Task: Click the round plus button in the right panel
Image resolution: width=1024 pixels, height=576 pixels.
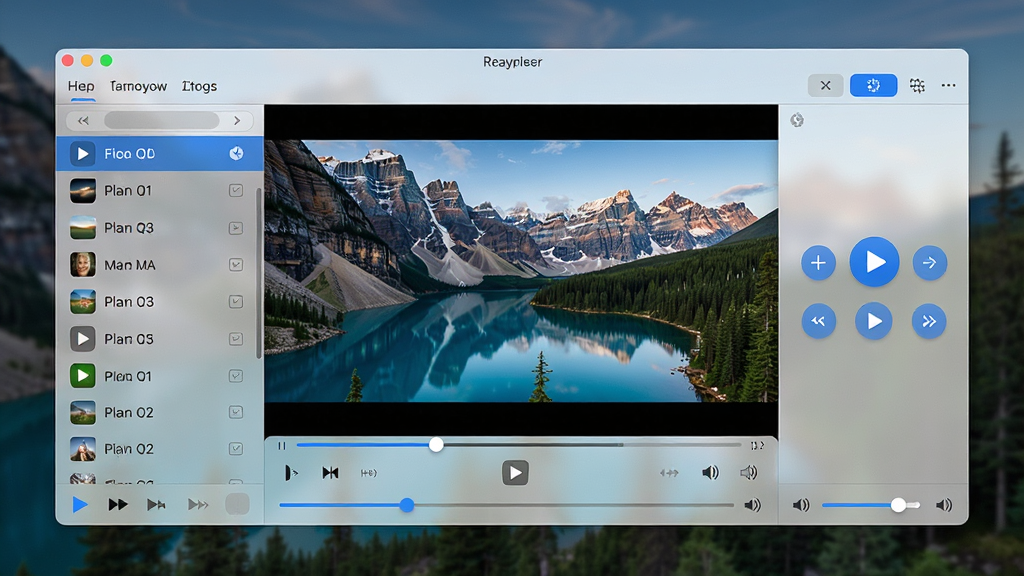Action: click(818, 263)
